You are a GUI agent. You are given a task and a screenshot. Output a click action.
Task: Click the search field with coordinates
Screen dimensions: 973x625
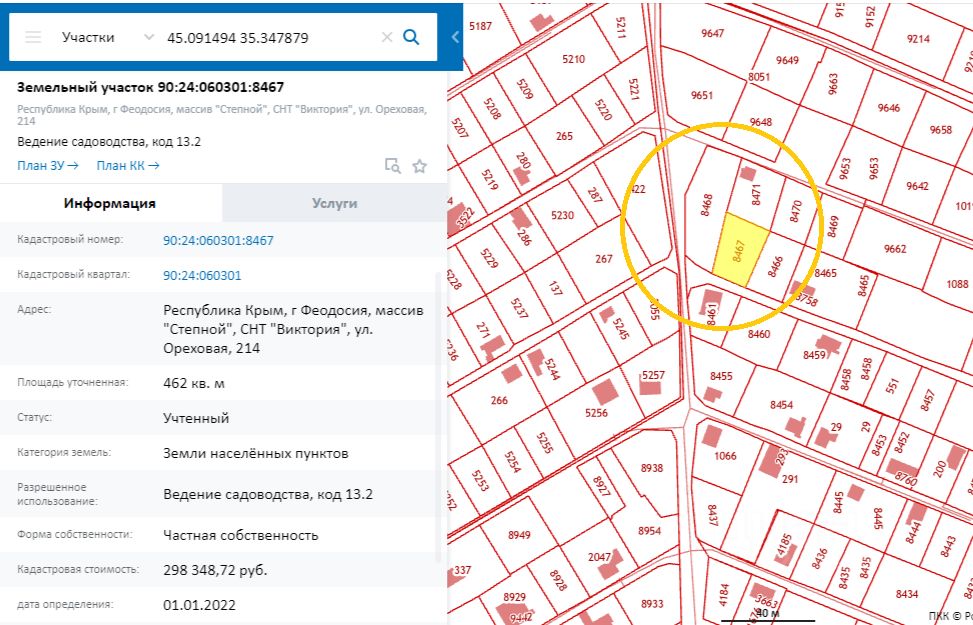[x=267, y=38]
